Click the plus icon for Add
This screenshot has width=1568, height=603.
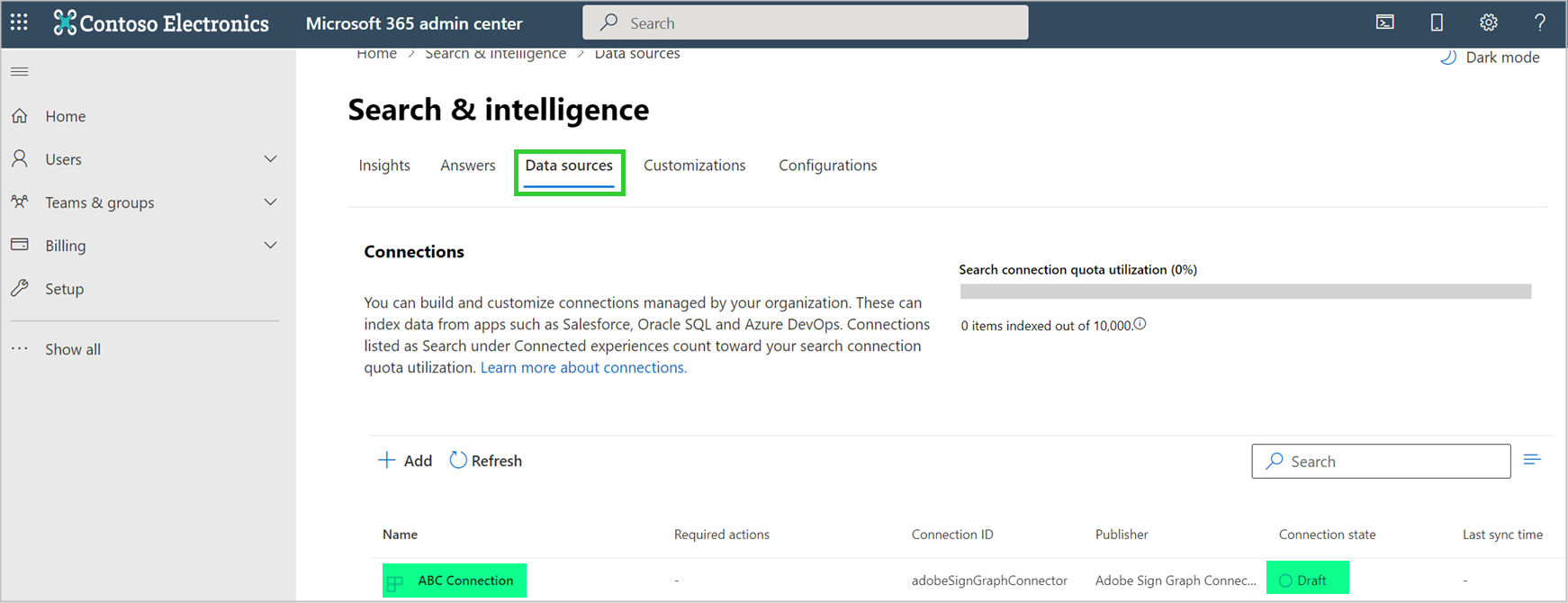click(x=386, y=460)
